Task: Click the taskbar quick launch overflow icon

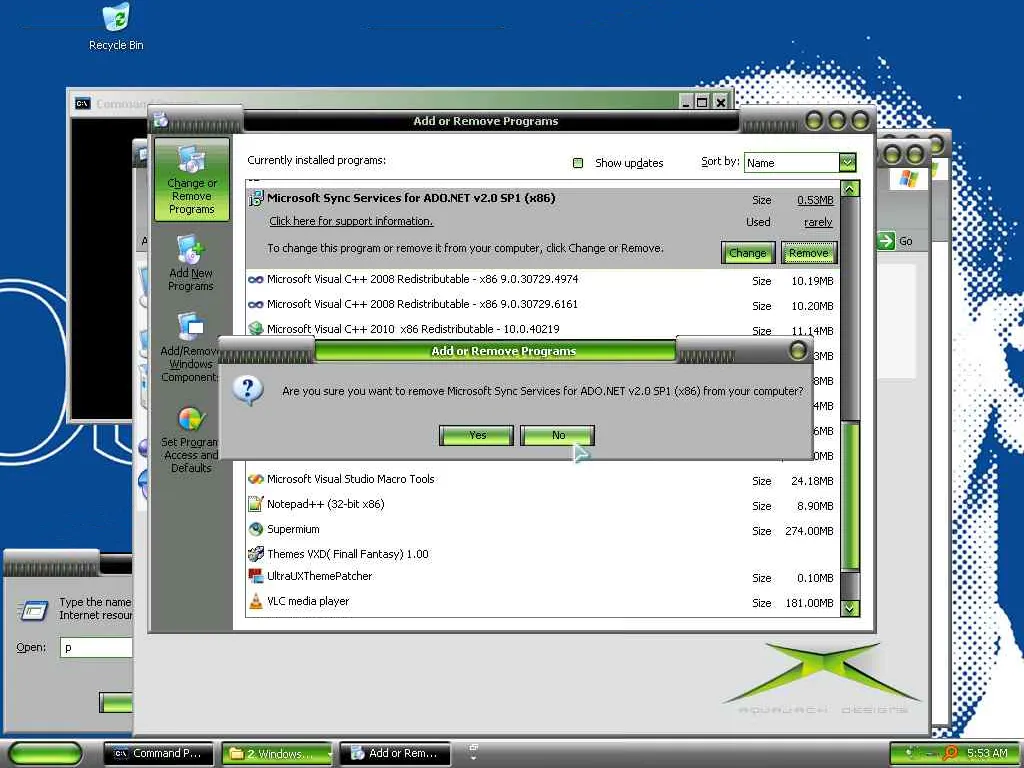Action: click(x=473, y=752)
